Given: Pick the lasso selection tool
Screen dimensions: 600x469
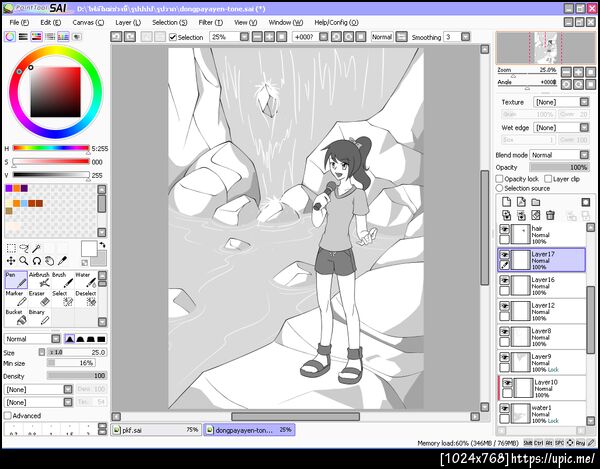Looking at the screenshot, I should [24, 249].
